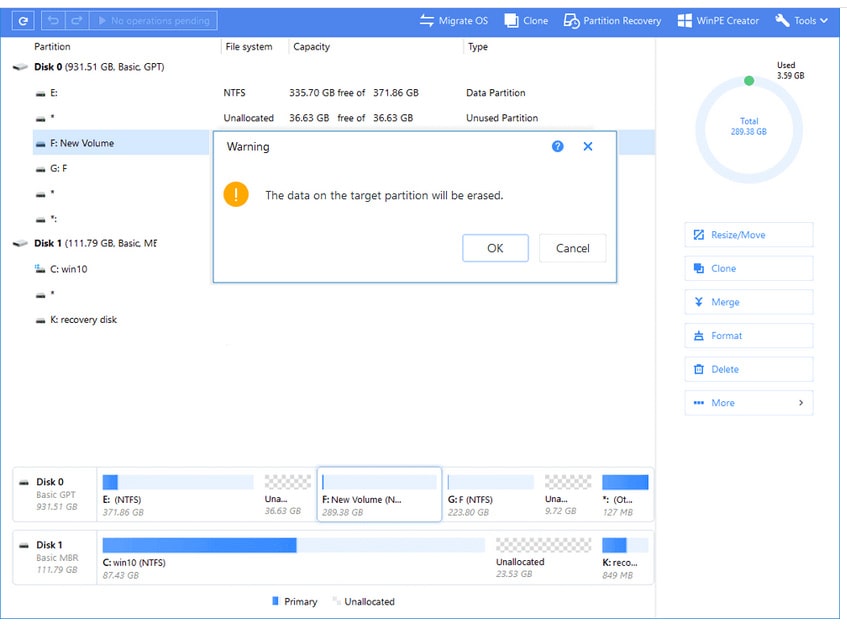Click the orange exclamation warning icon
The height and width of the screenshot is (625, 847).
pos(236,194)
